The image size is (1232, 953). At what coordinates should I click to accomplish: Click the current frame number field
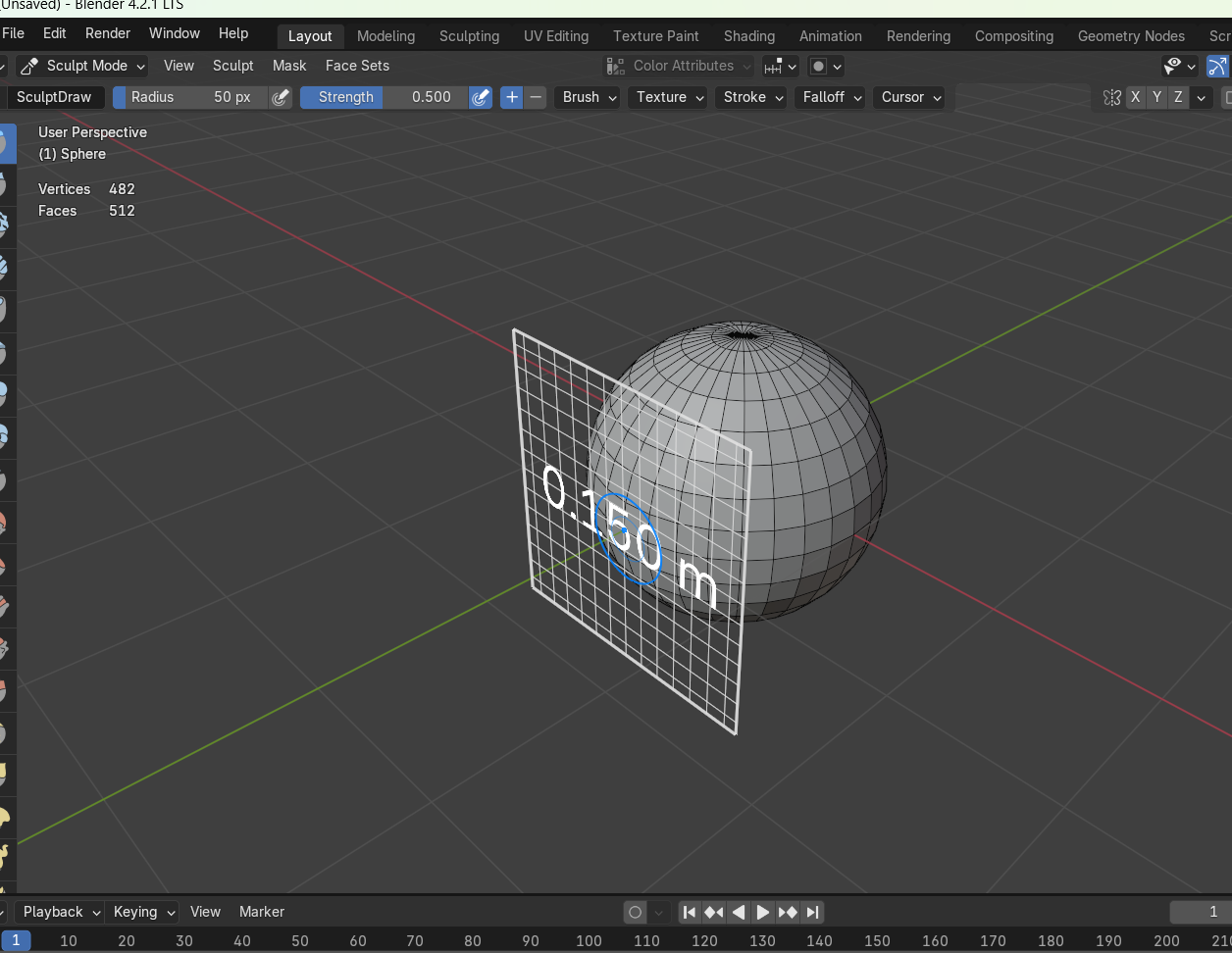point(1201,912)
